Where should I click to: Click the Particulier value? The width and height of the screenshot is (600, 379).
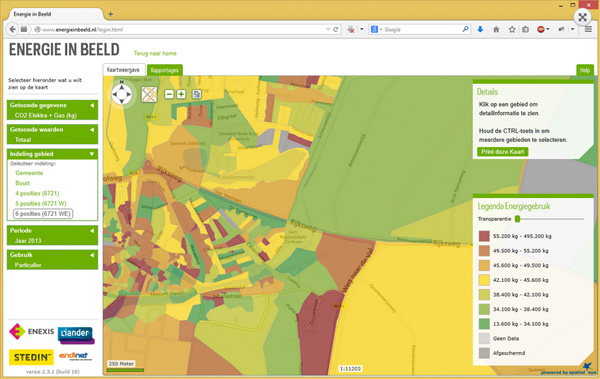point(28,265)
